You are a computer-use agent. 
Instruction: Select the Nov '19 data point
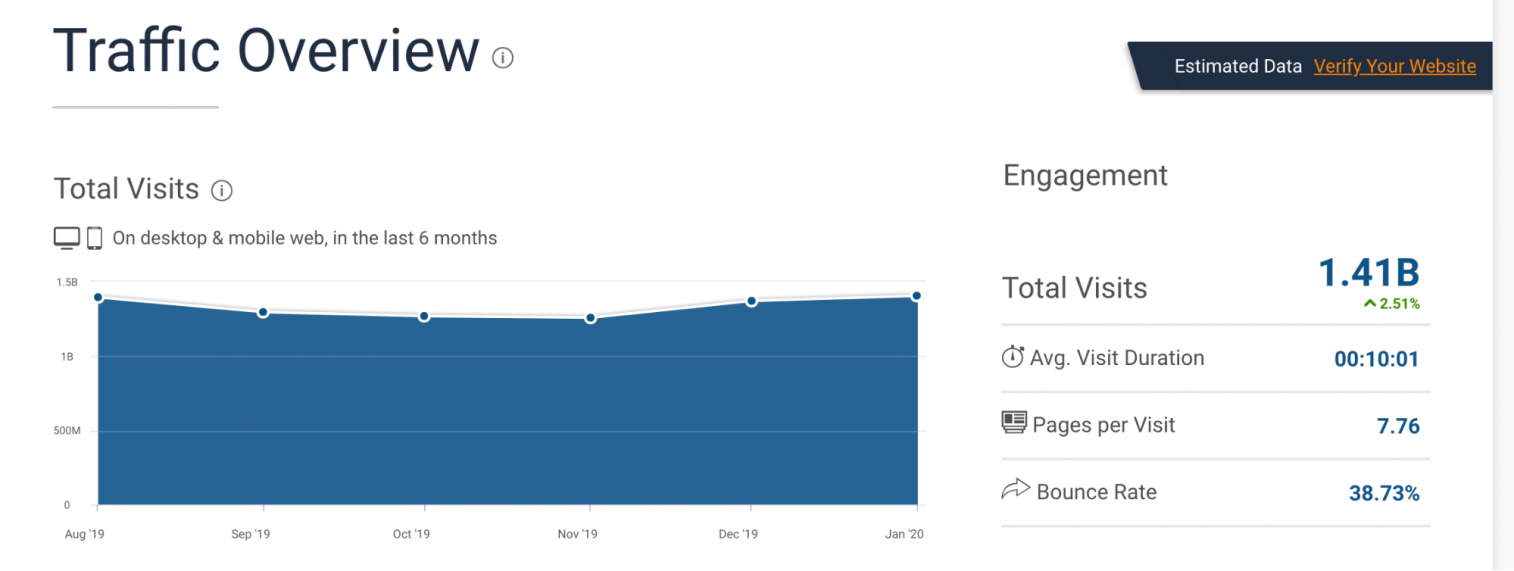(x=590, y=318)
